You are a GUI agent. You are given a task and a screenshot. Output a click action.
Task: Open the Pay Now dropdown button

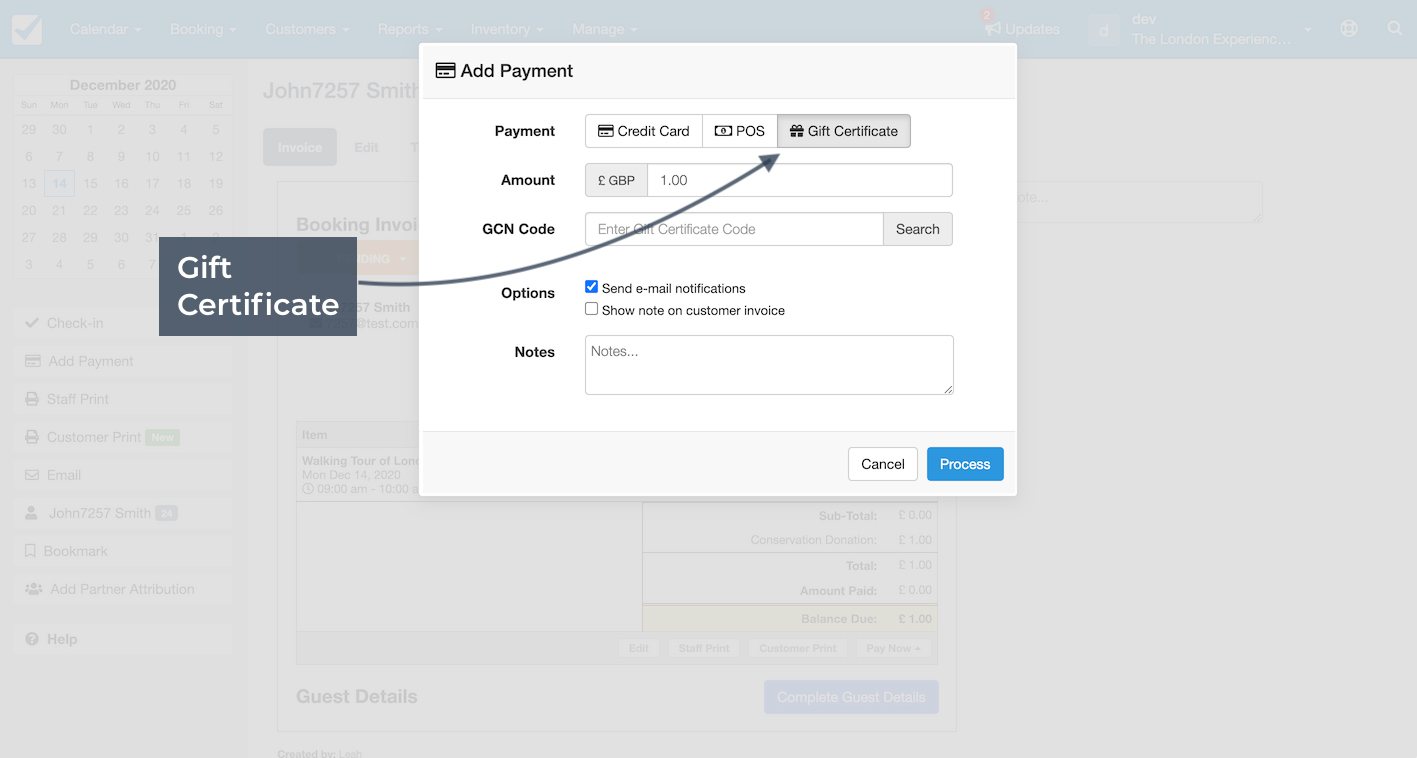point(893,648)
